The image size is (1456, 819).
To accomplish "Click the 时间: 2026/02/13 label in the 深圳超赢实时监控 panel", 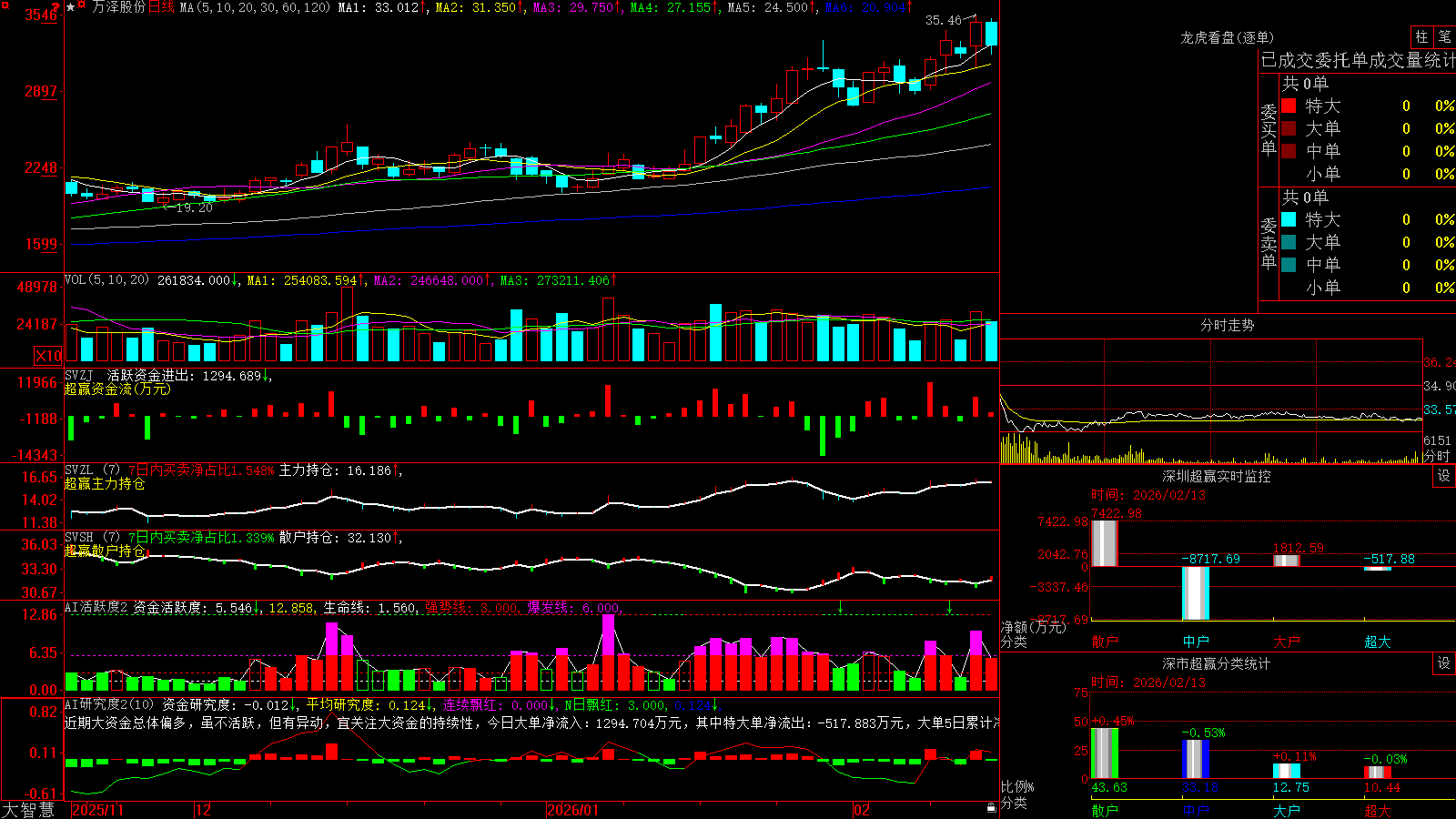I will tap(1148, 495).
